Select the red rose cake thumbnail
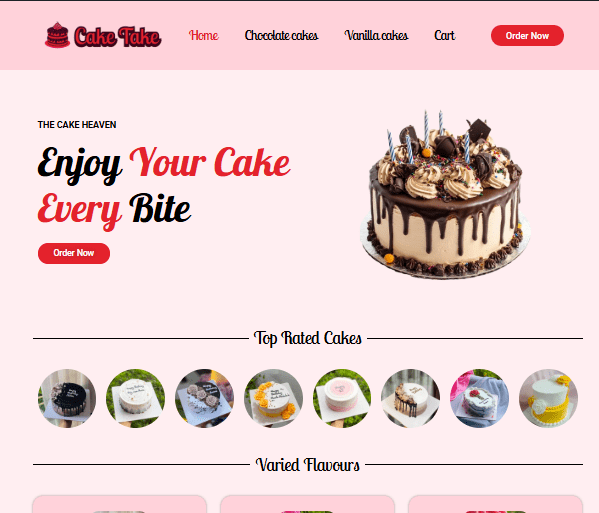 coord(479,398)
